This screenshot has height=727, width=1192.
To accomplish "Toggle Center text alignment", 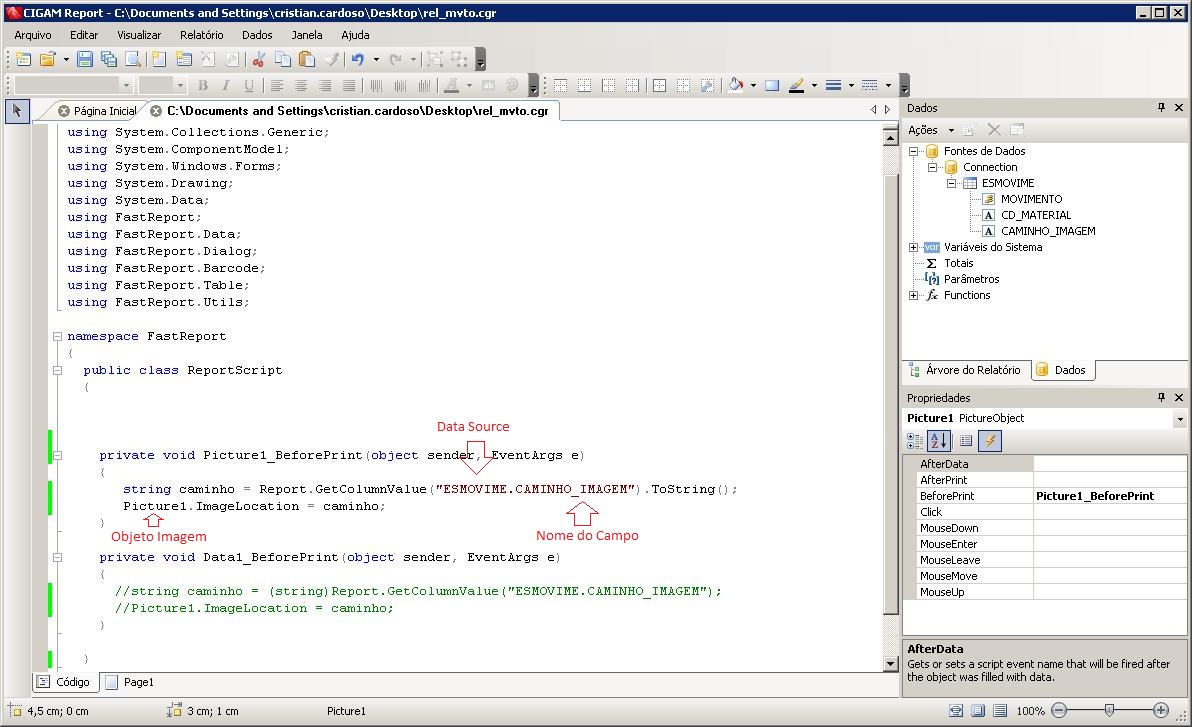I will click(301, 85).
